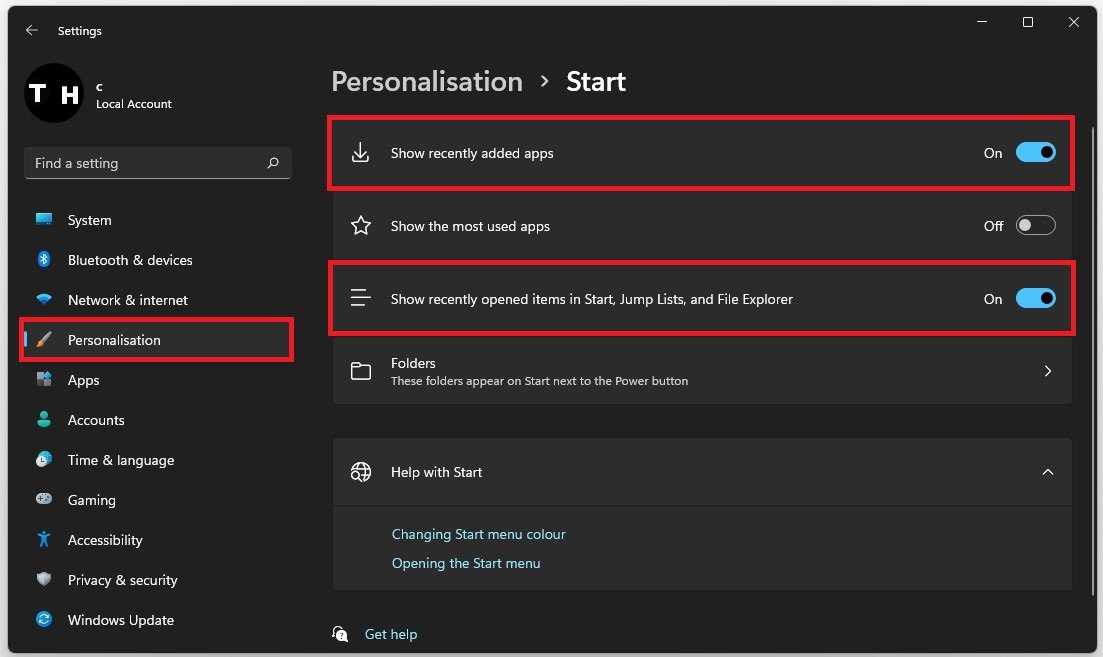Viewport: 1103px width, 657px height.
Task: Click the Windows Update icon
Action: tap(44, 620)
